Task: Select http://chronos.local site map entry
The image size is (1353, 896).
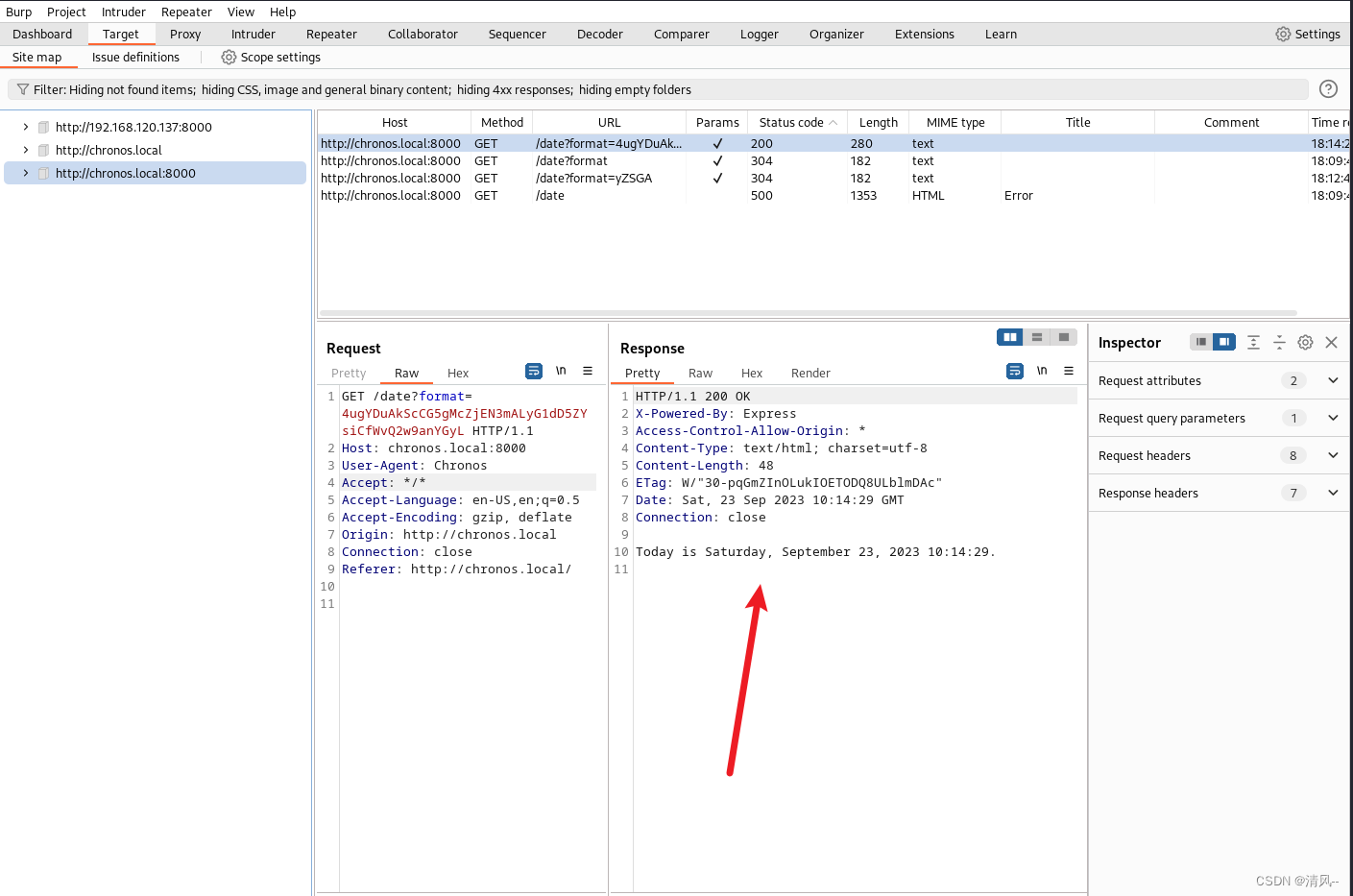Action: 109,150
